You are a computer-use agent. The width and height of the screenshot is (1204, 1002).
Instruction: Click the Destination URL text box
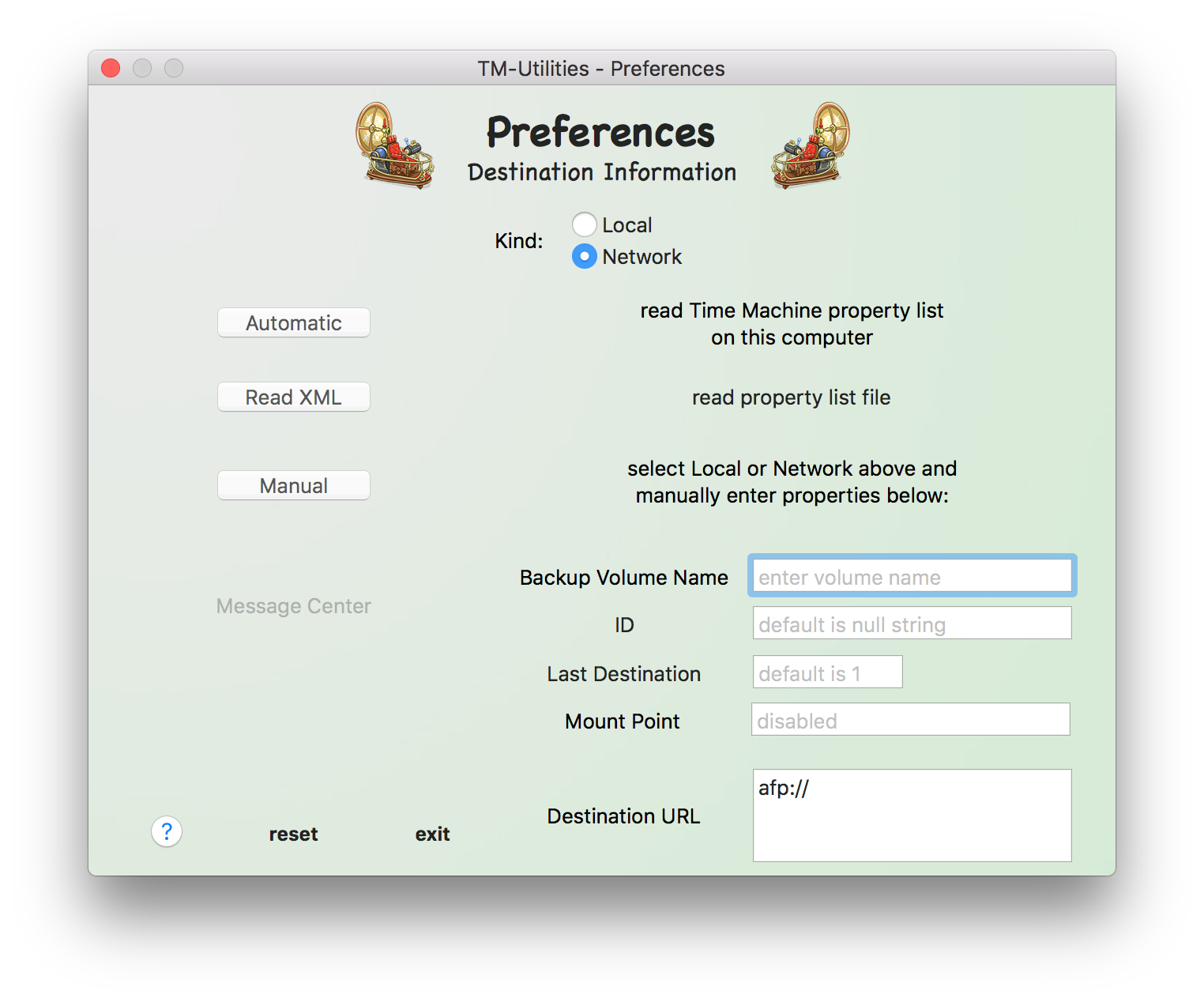[x=912, y=816]
